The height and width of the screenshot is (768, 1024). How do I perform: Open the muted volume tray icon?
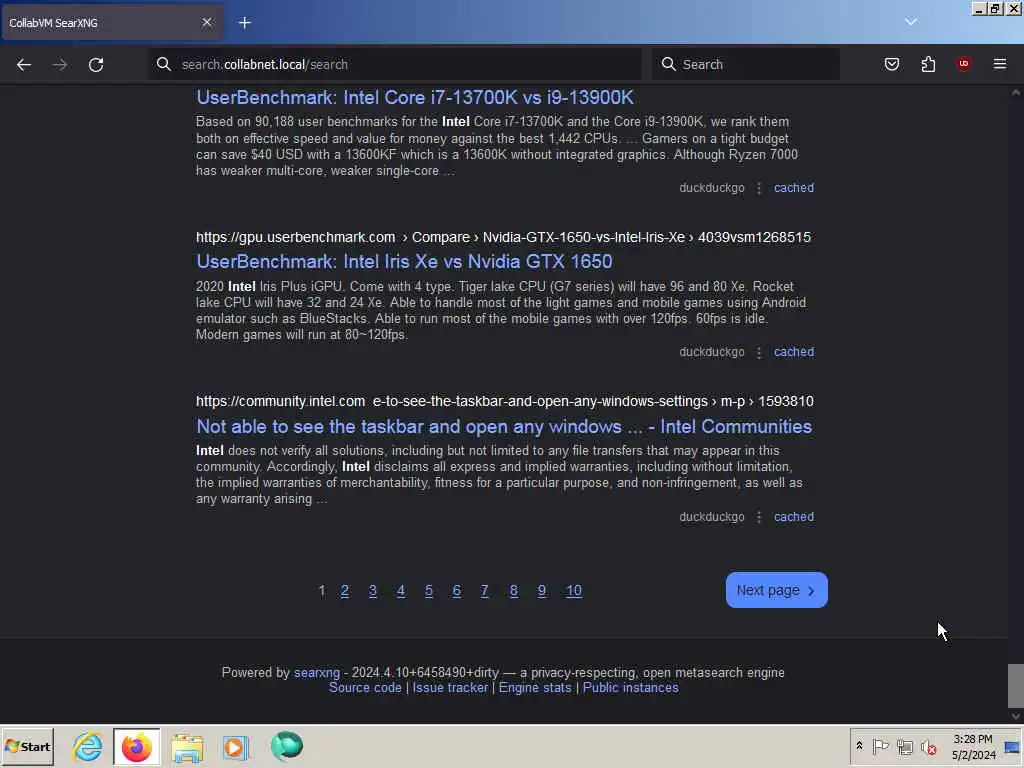pyautogui.click(x=928, y=746)
